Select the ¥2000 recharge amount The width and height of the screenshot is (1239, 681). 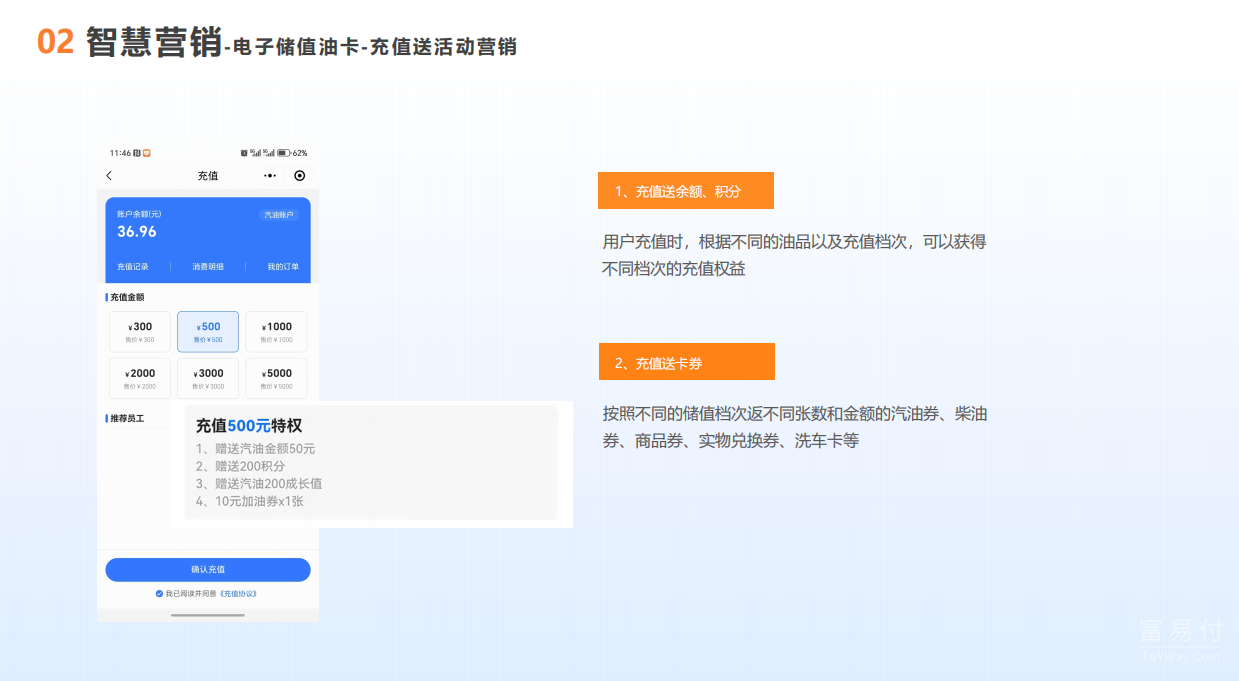click(140, 379)
